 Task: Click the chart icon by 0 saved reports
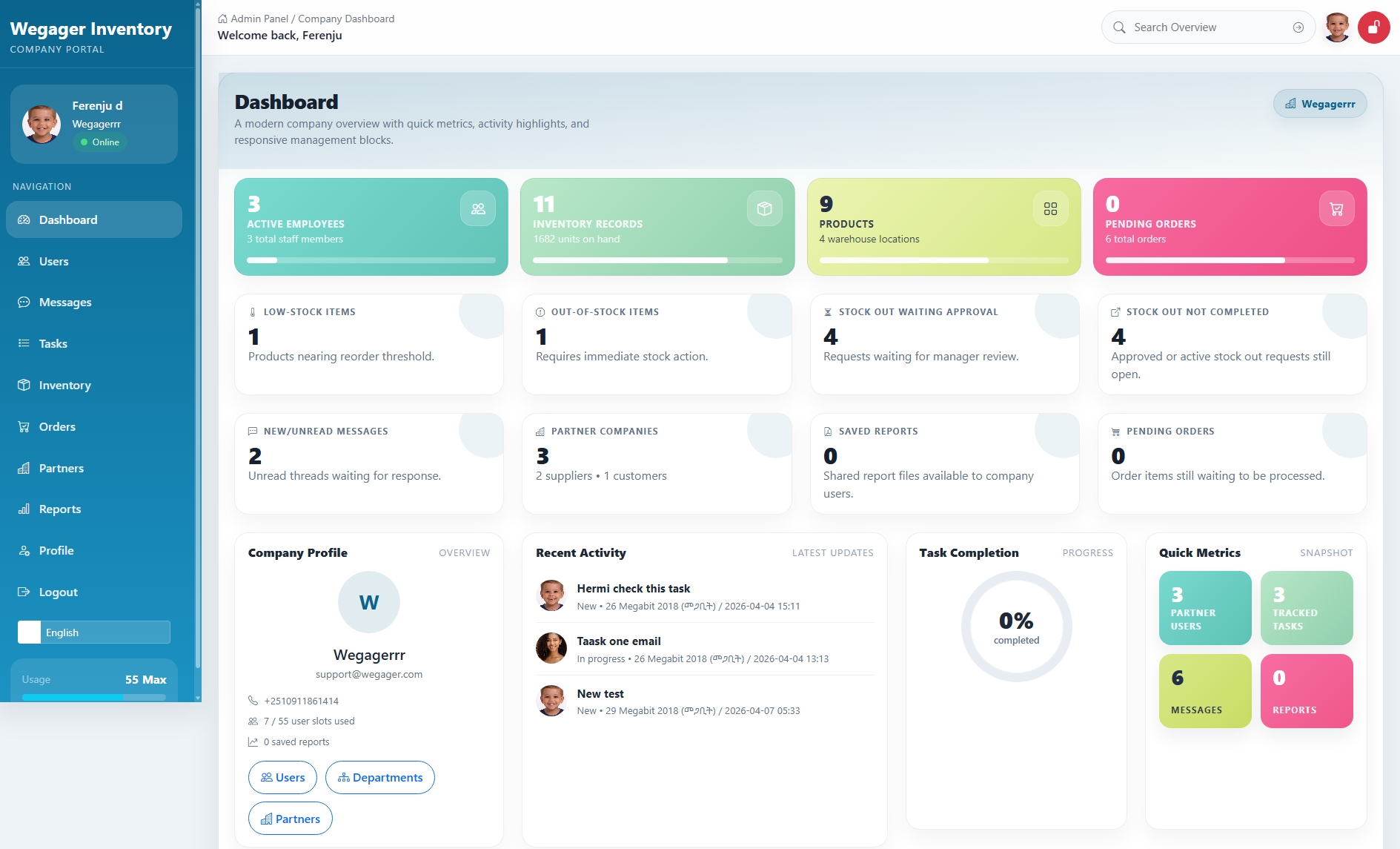253,742
